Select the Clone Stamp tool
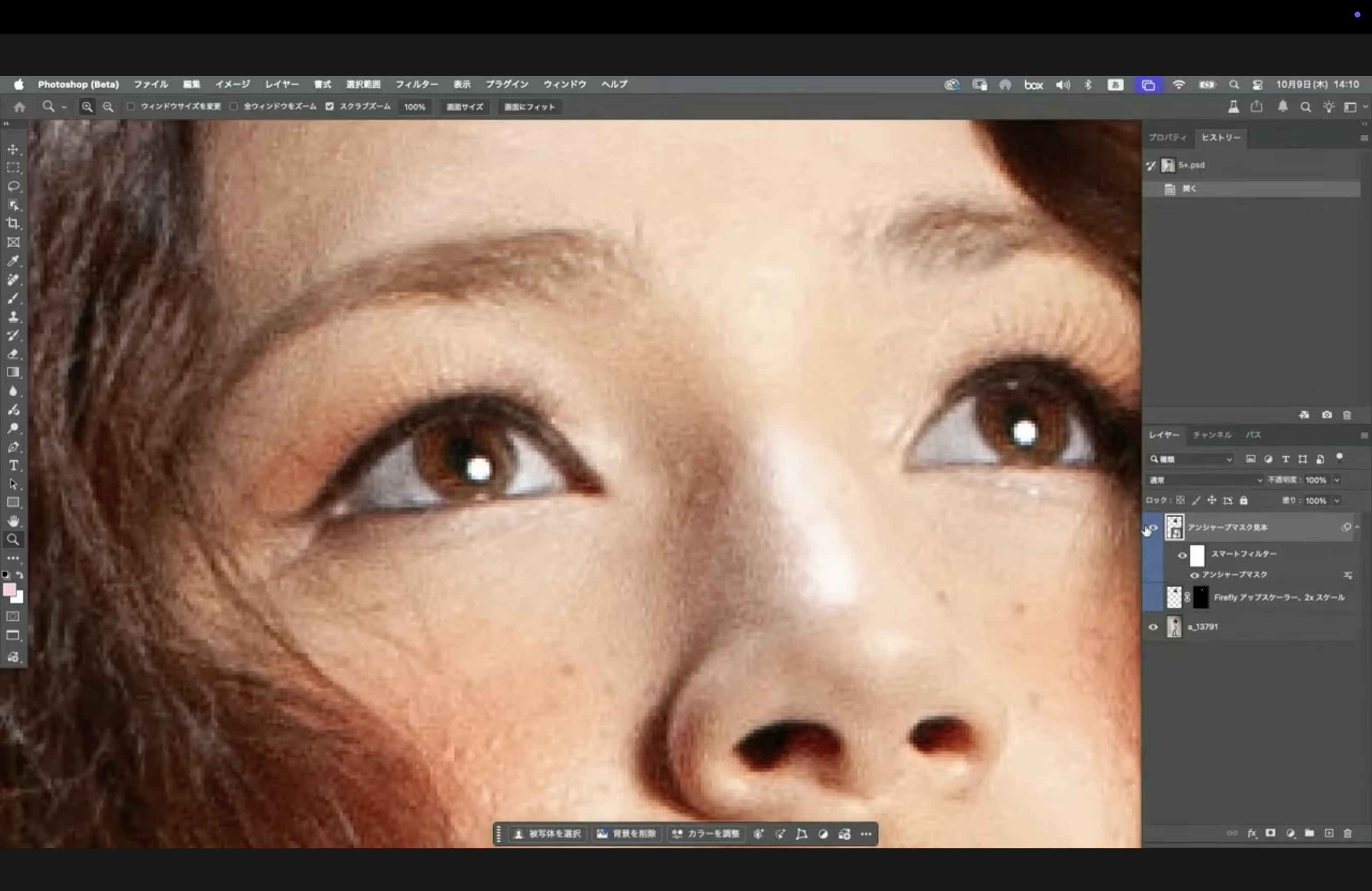The height and width of the screenshot is (891, 1372). point(13,317)
